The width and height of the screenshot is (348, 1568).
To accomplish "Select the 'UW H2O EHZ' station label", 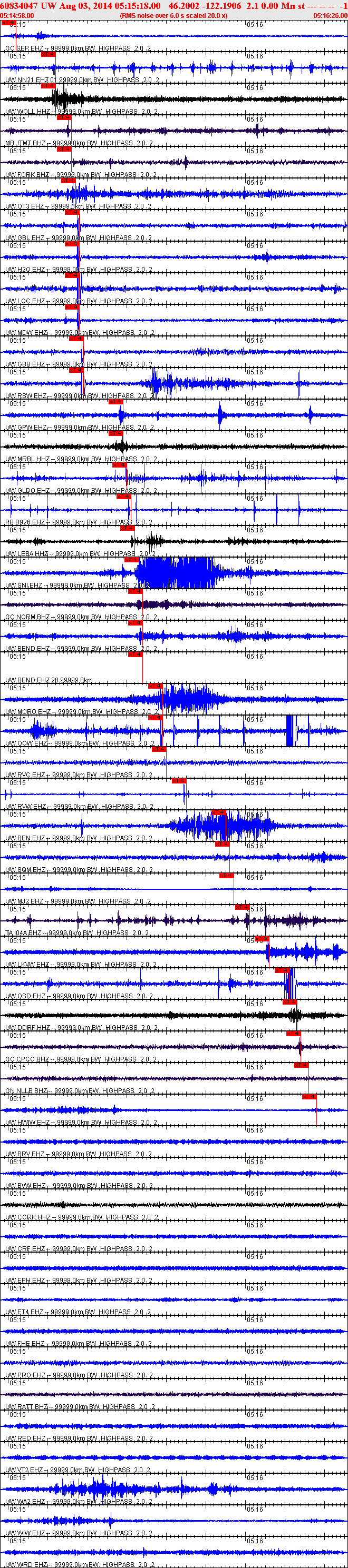I will pos(25,270).
